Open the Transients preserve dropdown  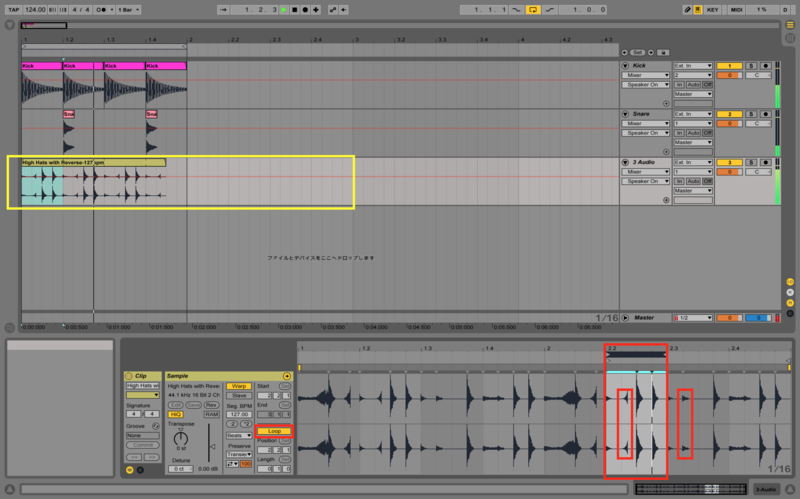tap(239, 455)
